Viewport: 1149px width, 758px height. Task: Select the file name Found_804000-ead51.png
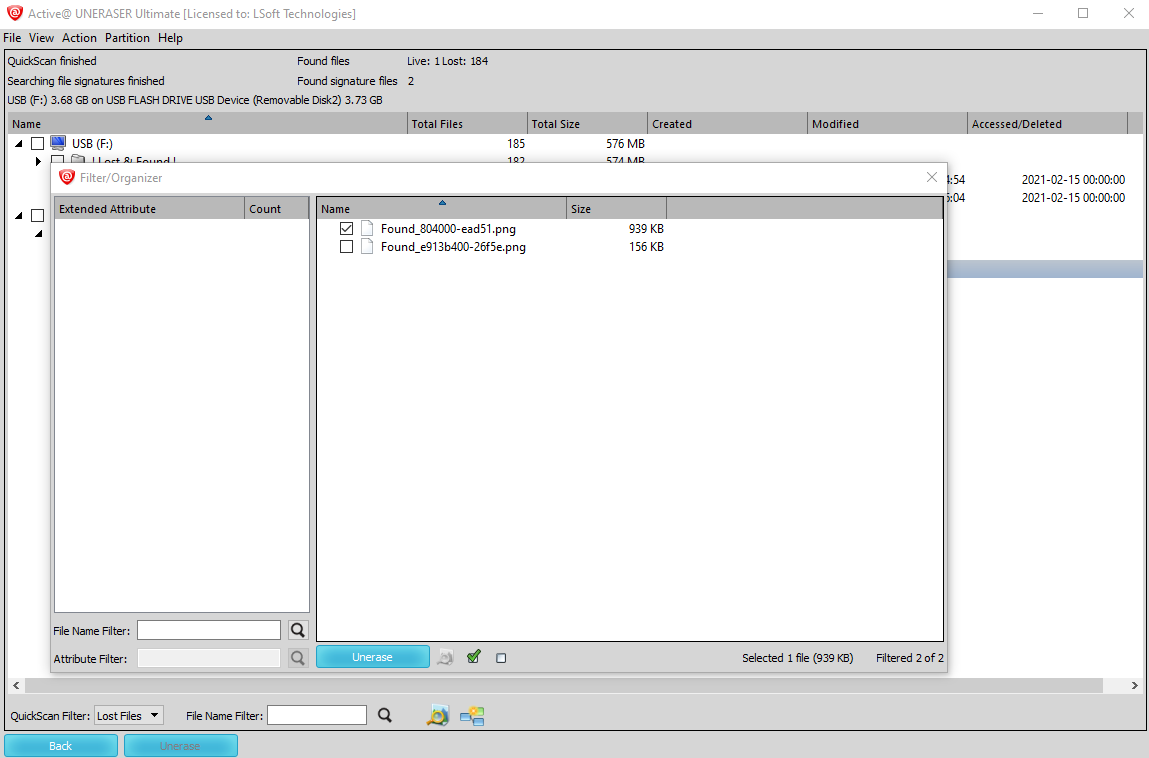(x=448, y=229)
